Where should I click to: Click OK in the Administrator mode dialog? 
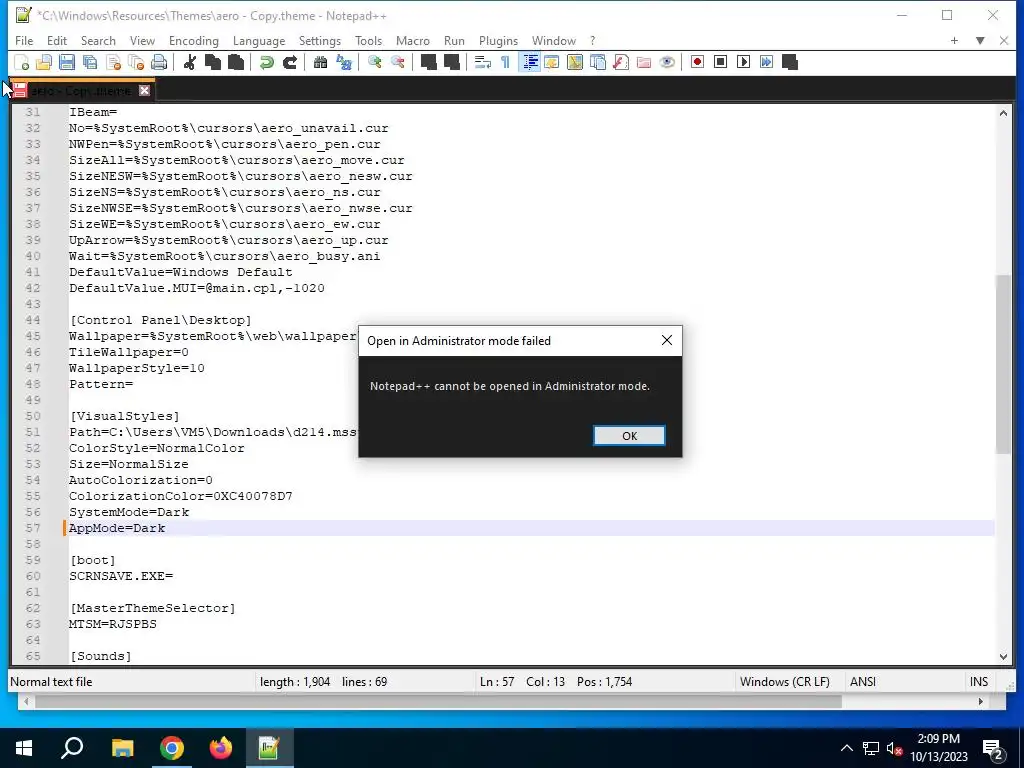[630, 436]
